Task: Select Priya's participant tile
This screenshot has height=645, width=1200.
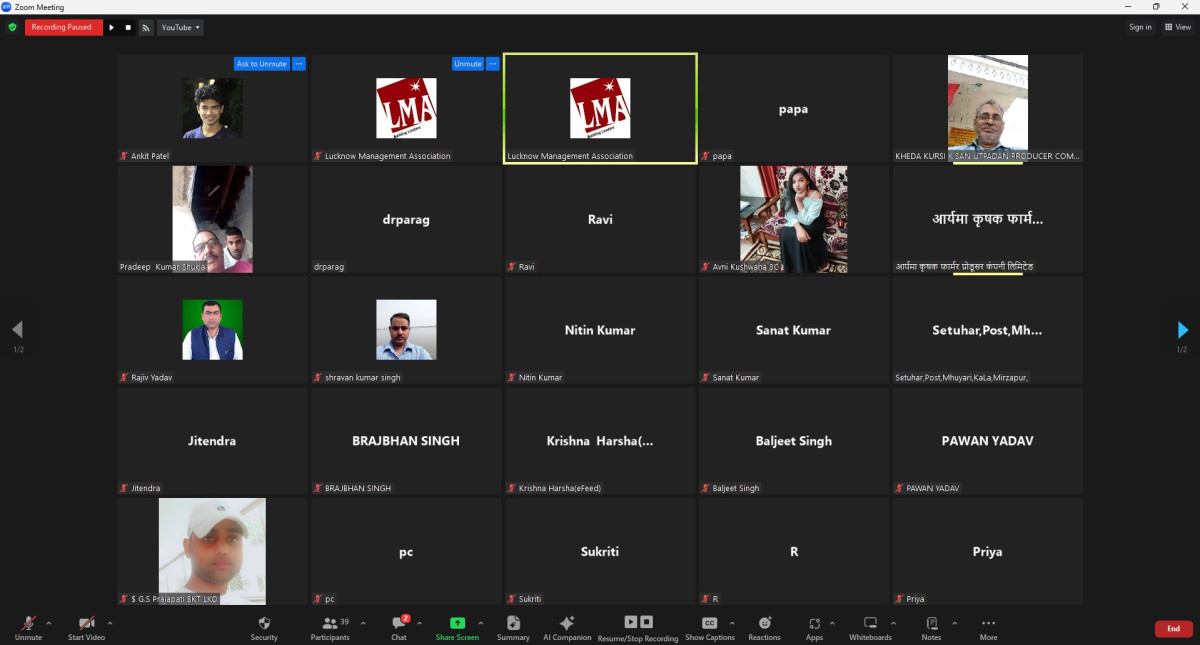Action: tap(988, 552)
